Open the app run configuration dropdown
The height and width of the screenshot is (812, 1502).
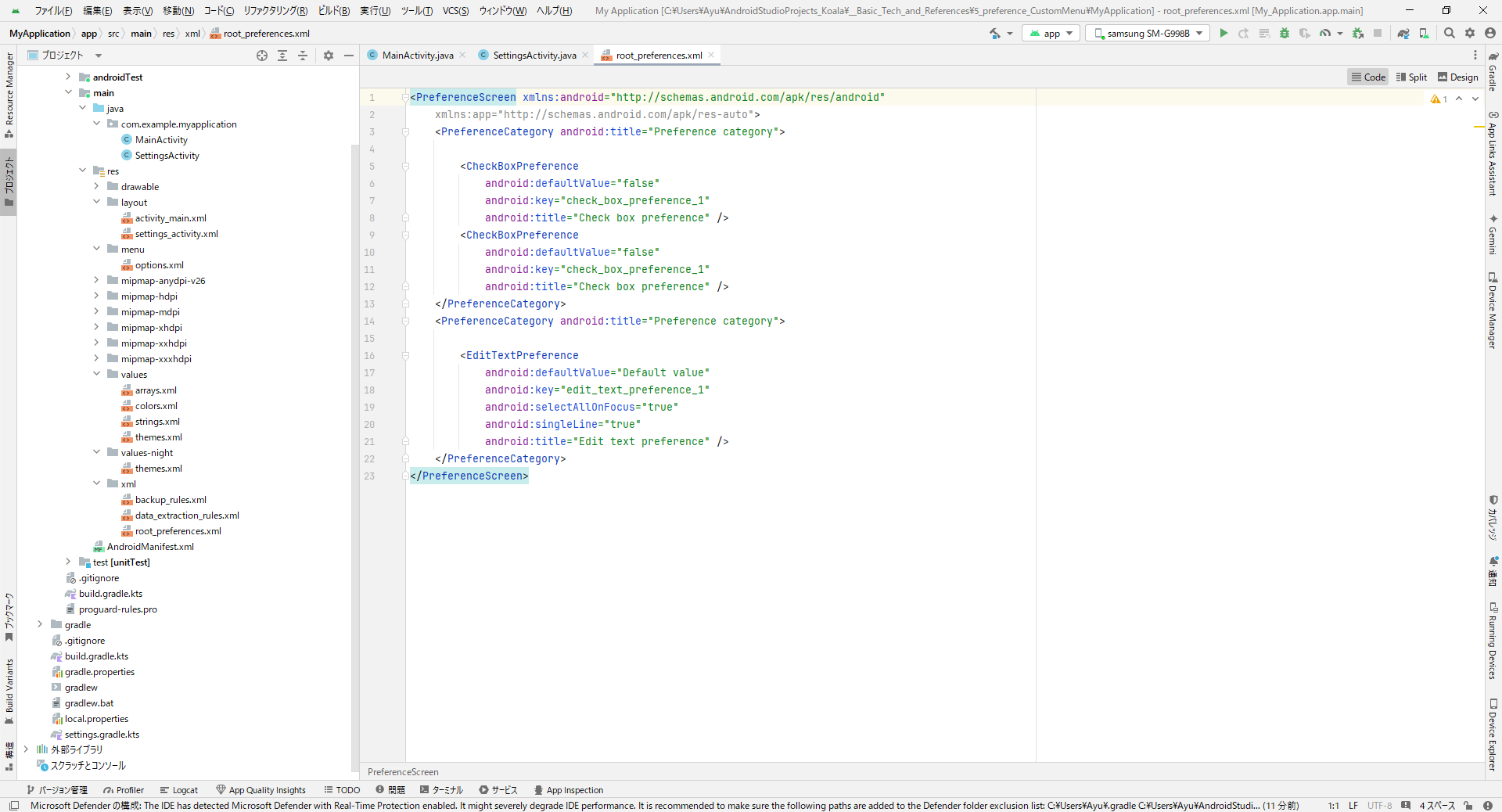[1051, 33]
